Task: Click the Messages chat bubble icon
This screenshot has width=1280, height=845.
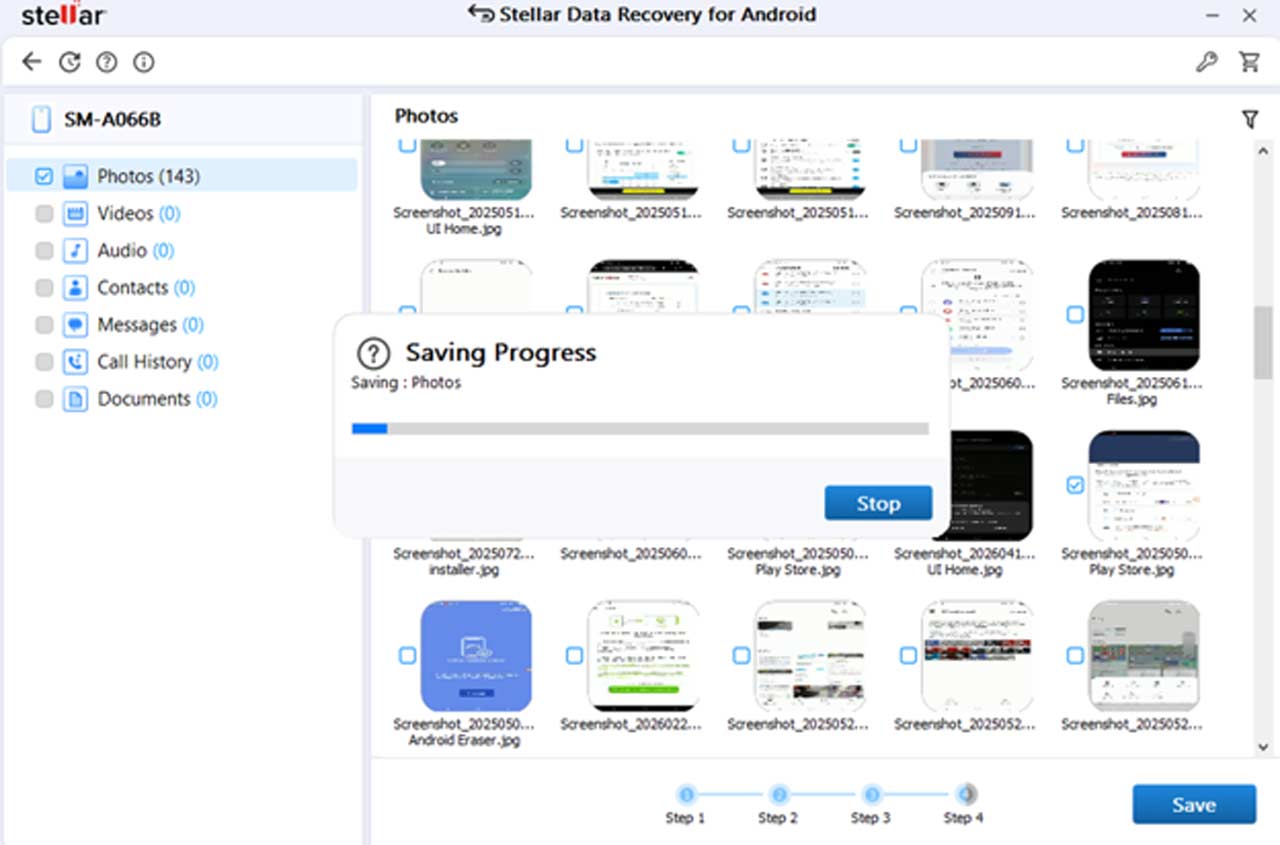Action: (75, 325)
